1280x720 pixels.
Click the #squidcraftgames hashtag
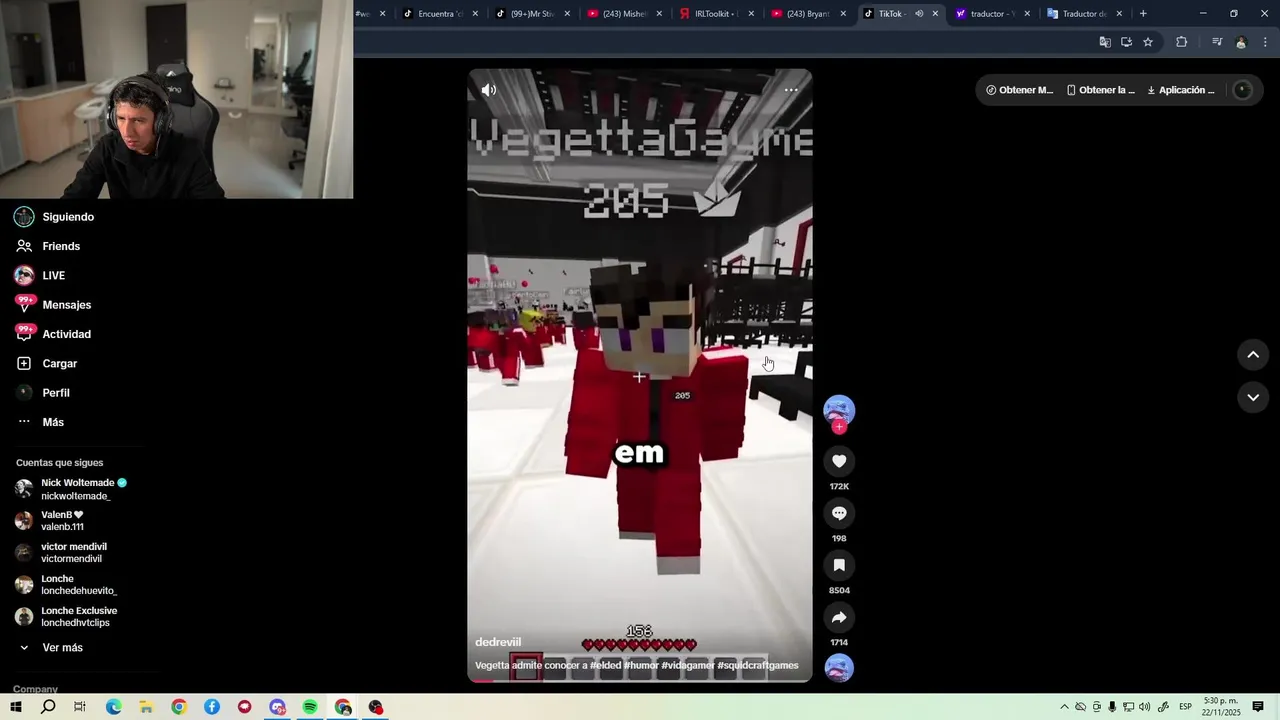(x=757, y=665)
